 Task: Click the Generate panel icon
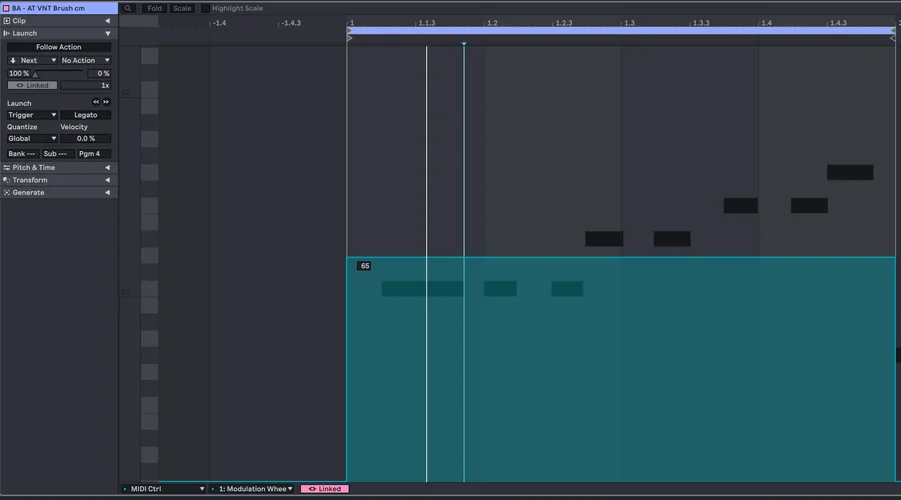point(7,193)
